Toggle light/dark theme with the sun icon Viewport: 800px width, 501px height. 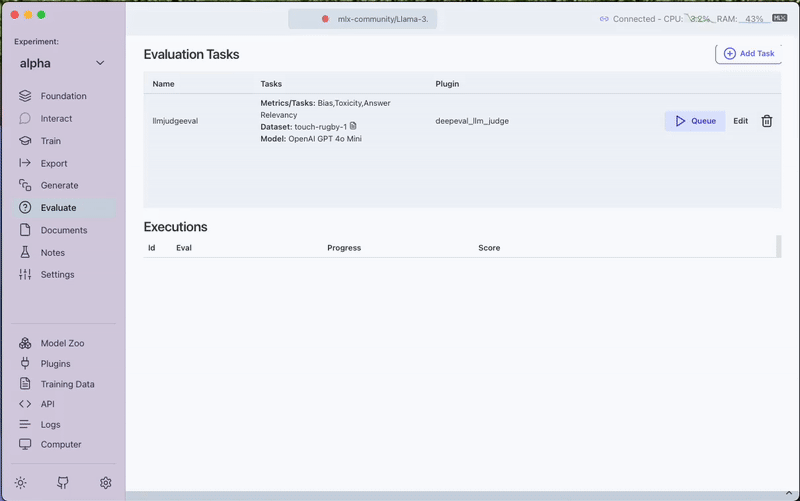pos(21,483)
